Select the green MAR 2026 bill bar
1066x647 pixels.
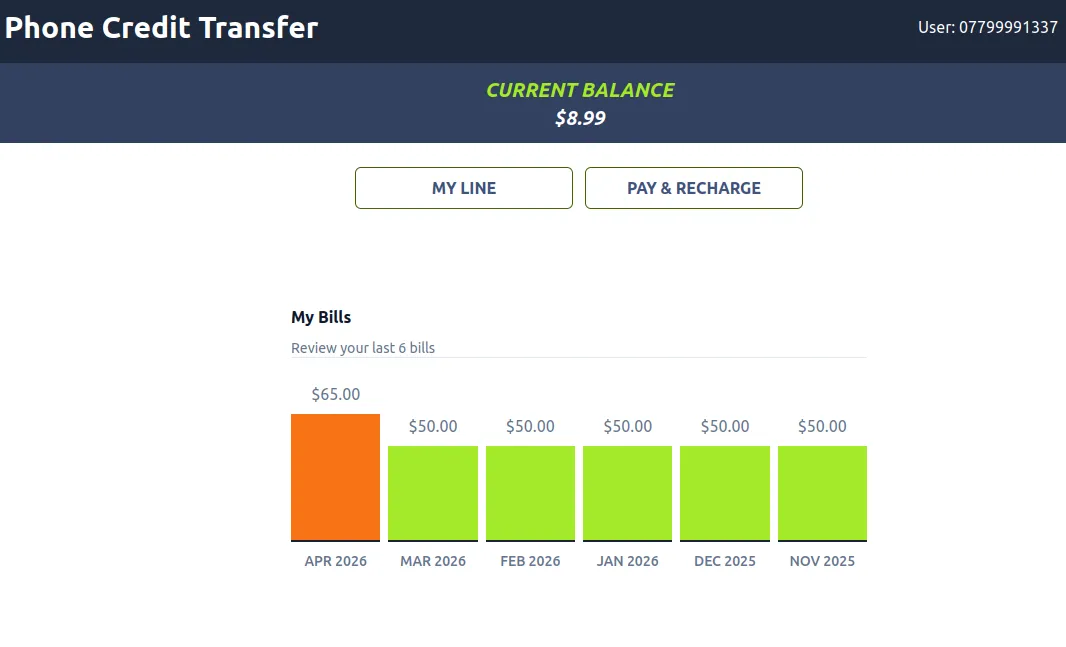[x=433, y=493]
